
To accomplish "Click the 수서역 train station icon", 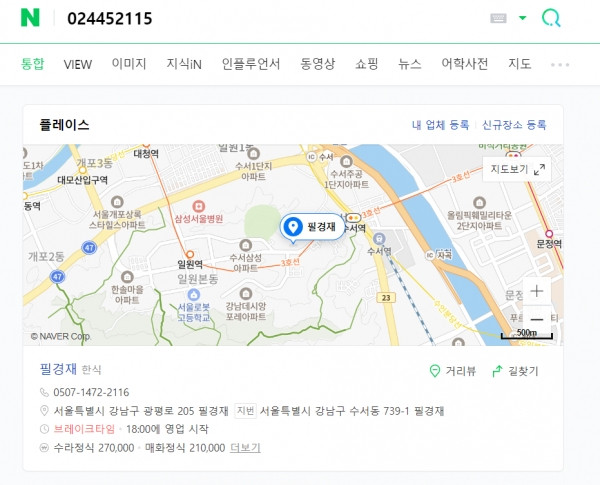I will coord(379,238).
